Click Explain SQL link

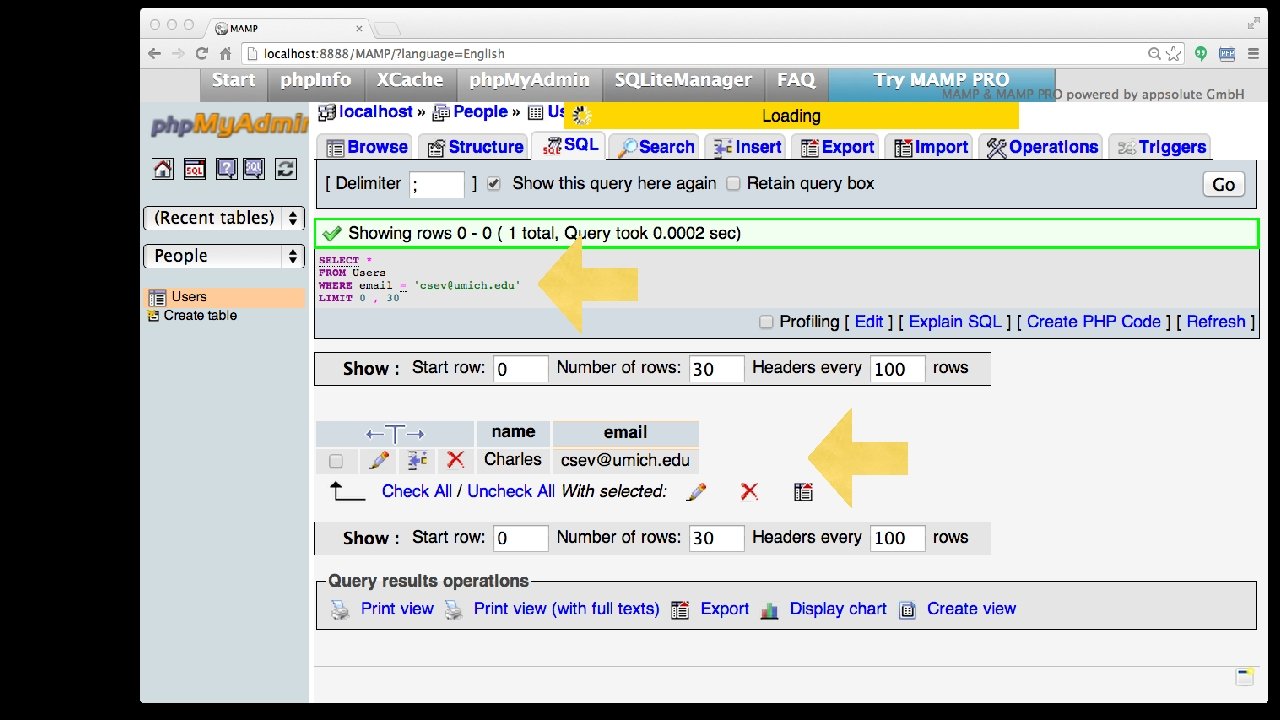955,322
